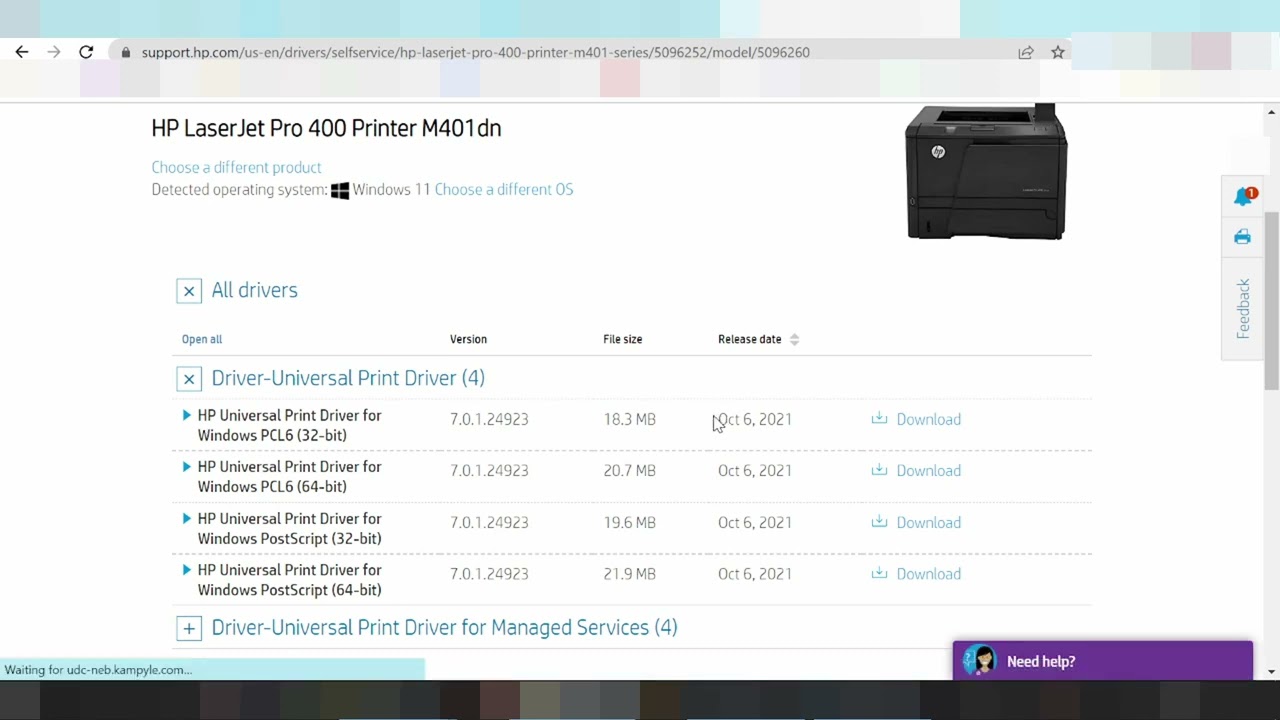Click the Open all link
Screen dimensions: 1280x720
click(x=202, y=339)
